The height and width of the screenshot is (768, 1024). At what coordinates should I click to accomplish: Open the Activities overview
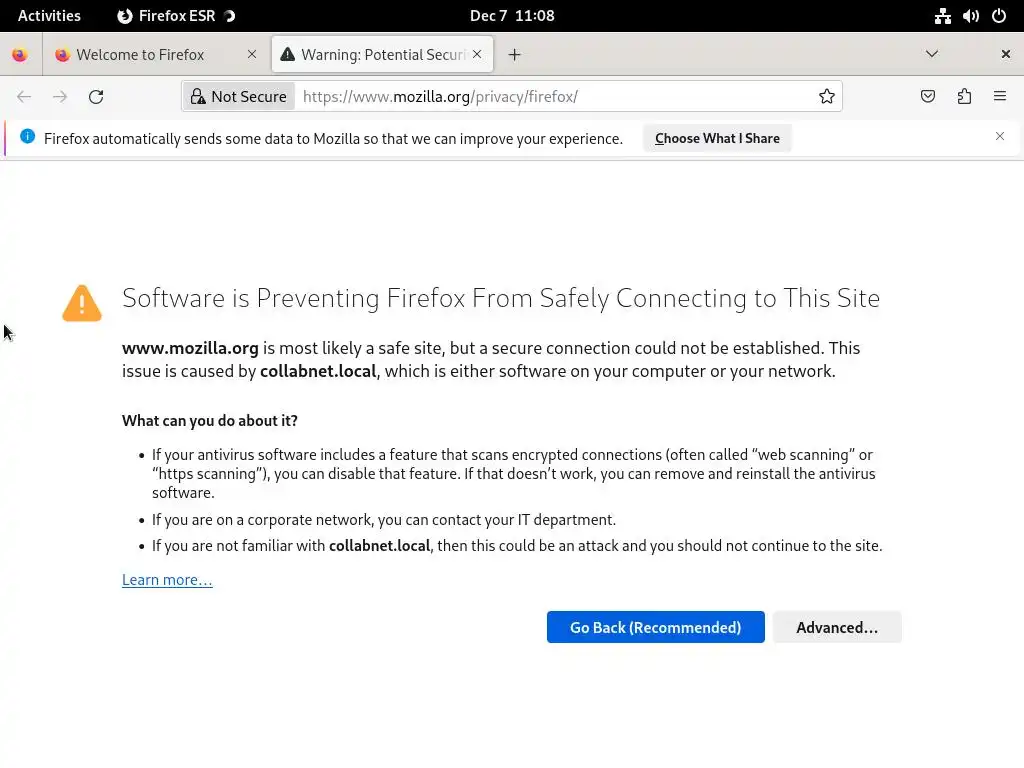(x=49, y=16)
